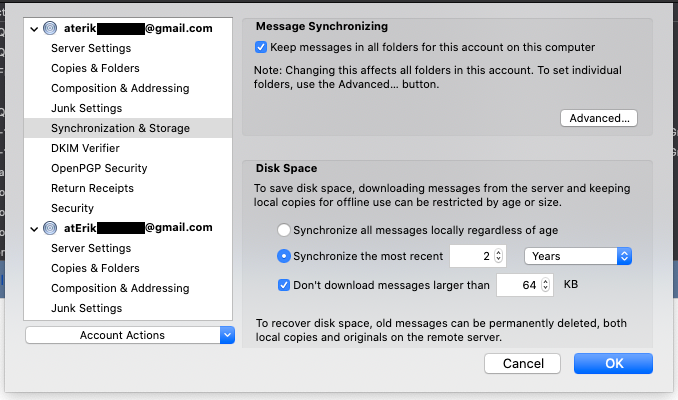
Task: Select Synchronization & Storage in sidebar
Action: point(128,128)
